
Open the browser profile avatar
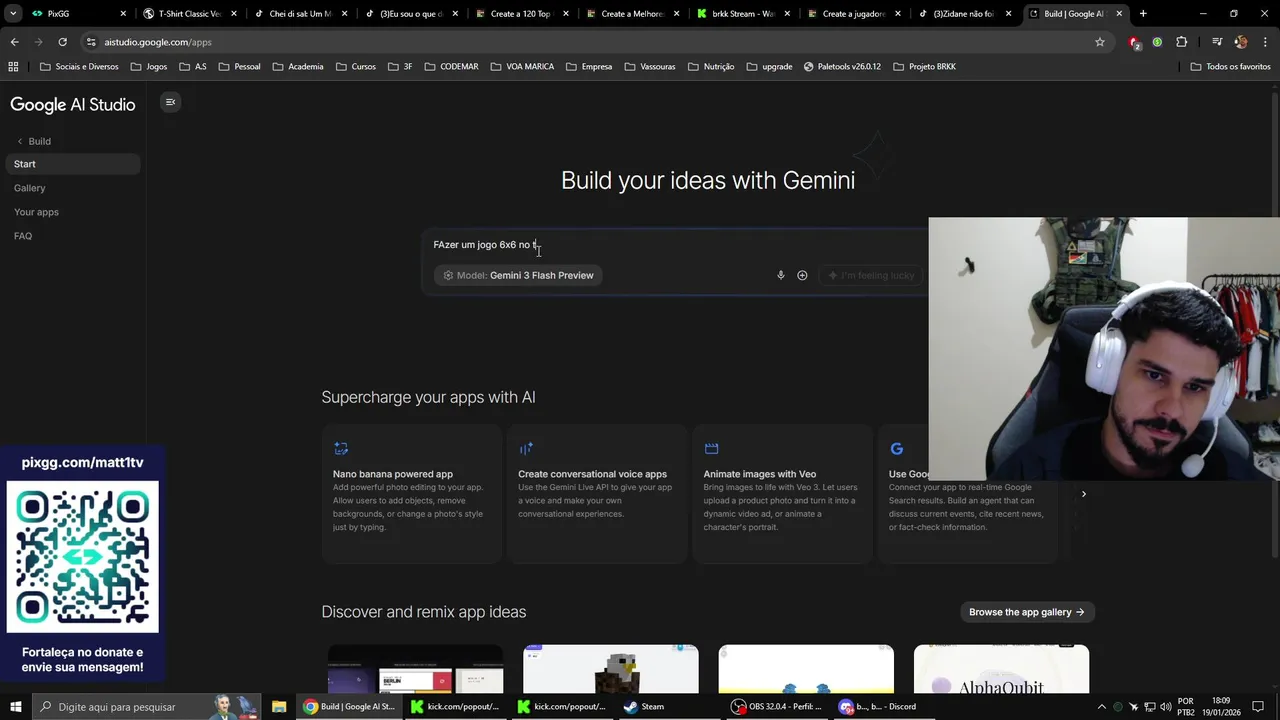(1240, 42)
